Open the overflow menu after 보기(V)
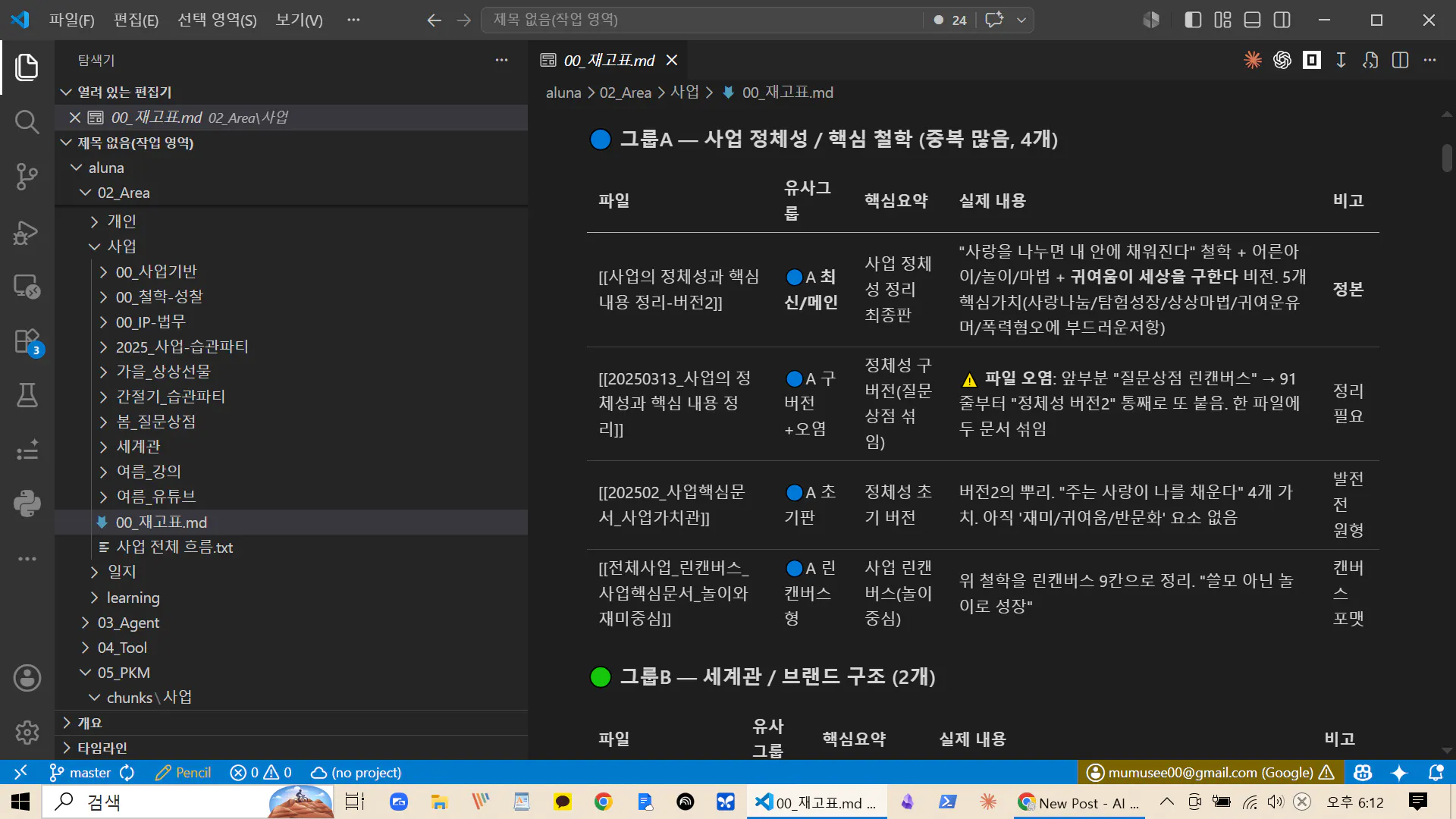The image size is (1456, 819). pos(353,20)
